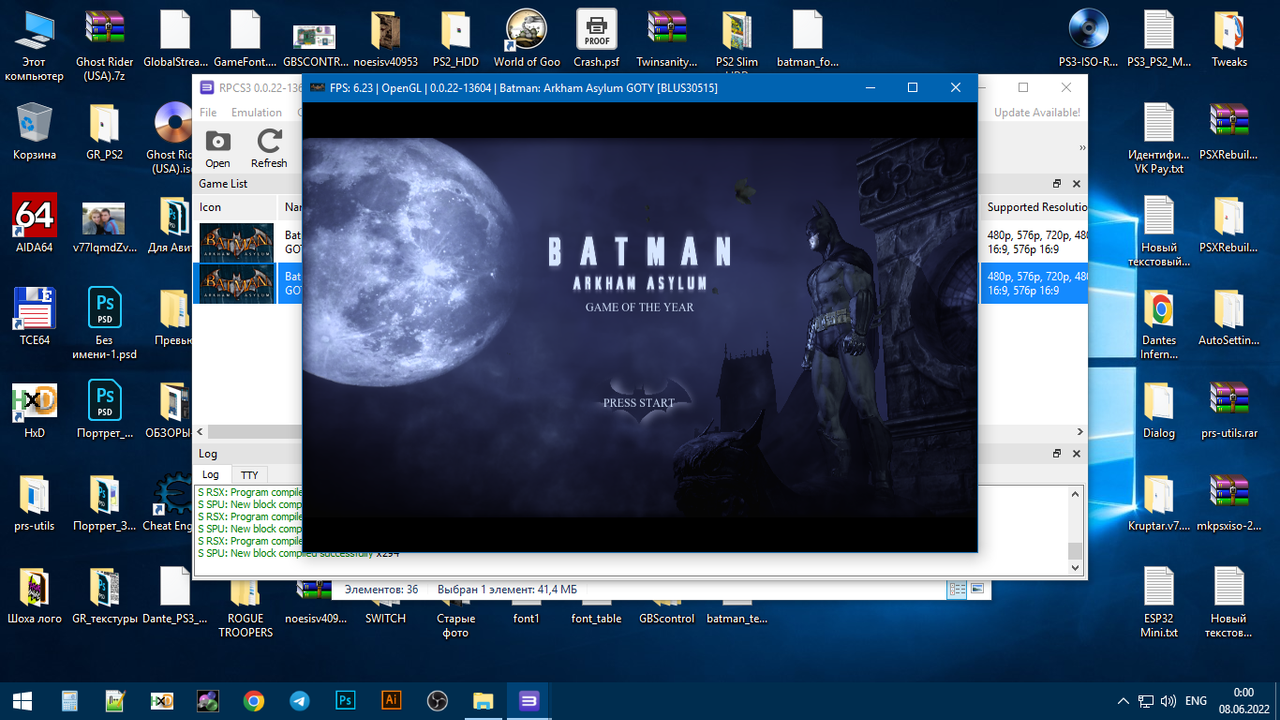1280x720 pixels.
Task: Select the noesisv40953 folder
Action: click(385, 39)
